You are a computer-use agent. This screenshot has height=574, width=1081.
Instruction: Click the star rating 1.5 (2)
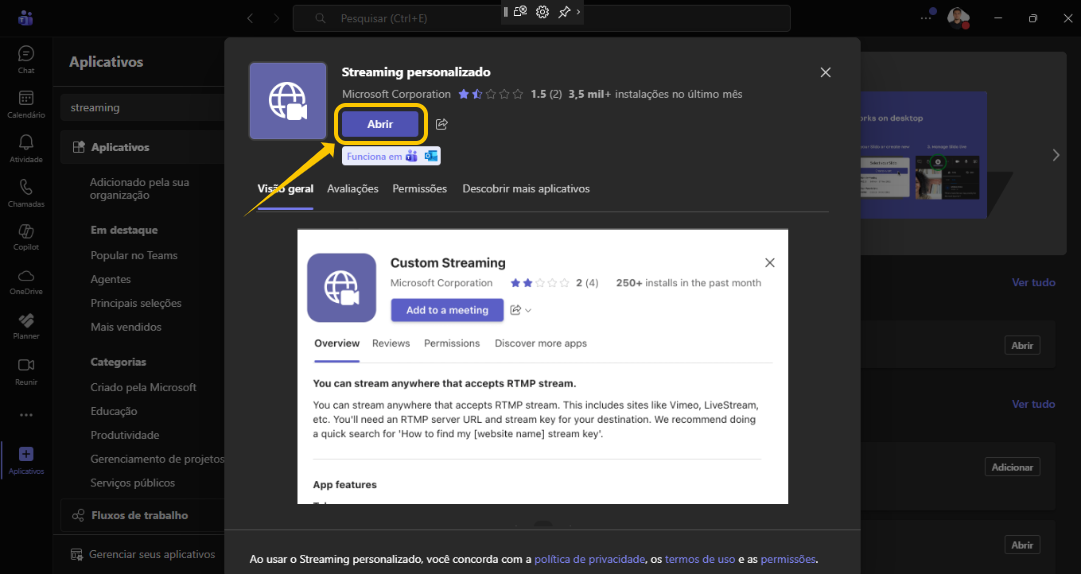coord(509,94)
